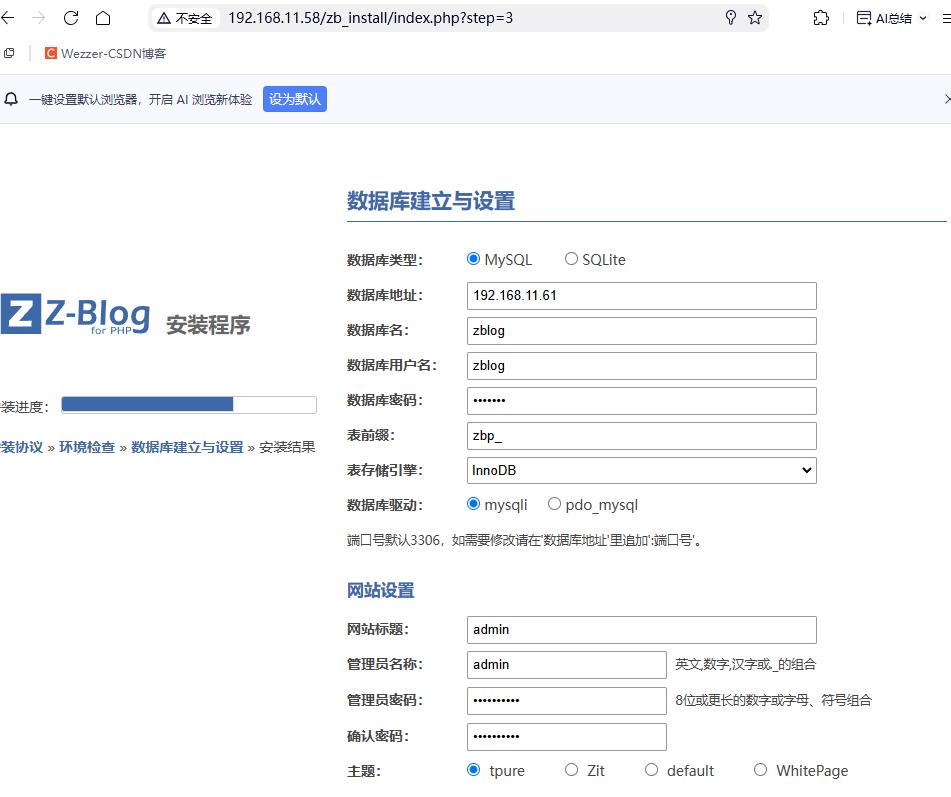Viewport: 951px width, 797px height.
Task: Choose the WhitePage theme radio
Action: (x=761, y=770)
